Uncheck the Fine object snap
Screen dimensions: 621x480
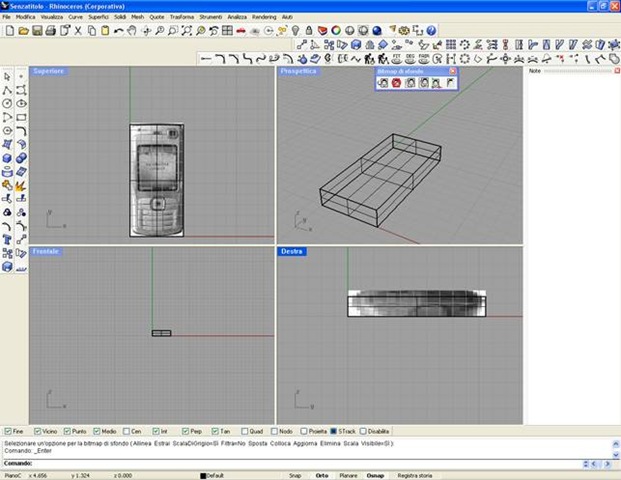9,430
